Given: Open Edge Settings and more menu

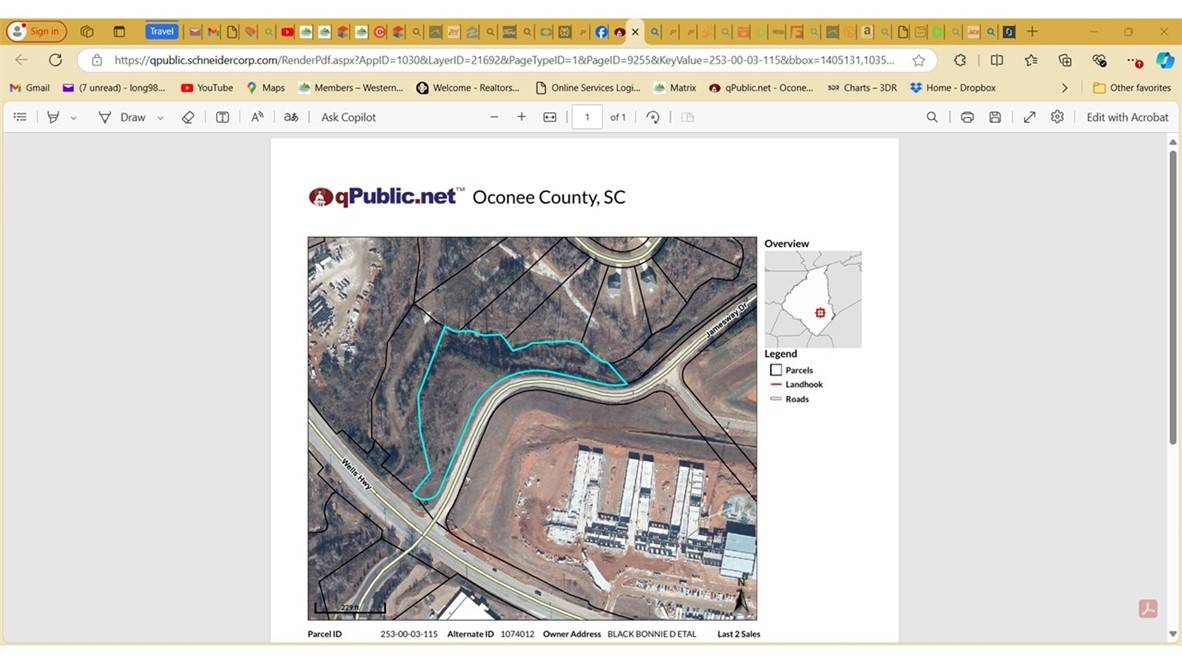Looking at the screenshot, I should pyautogui.click(x=1134, y=60).
